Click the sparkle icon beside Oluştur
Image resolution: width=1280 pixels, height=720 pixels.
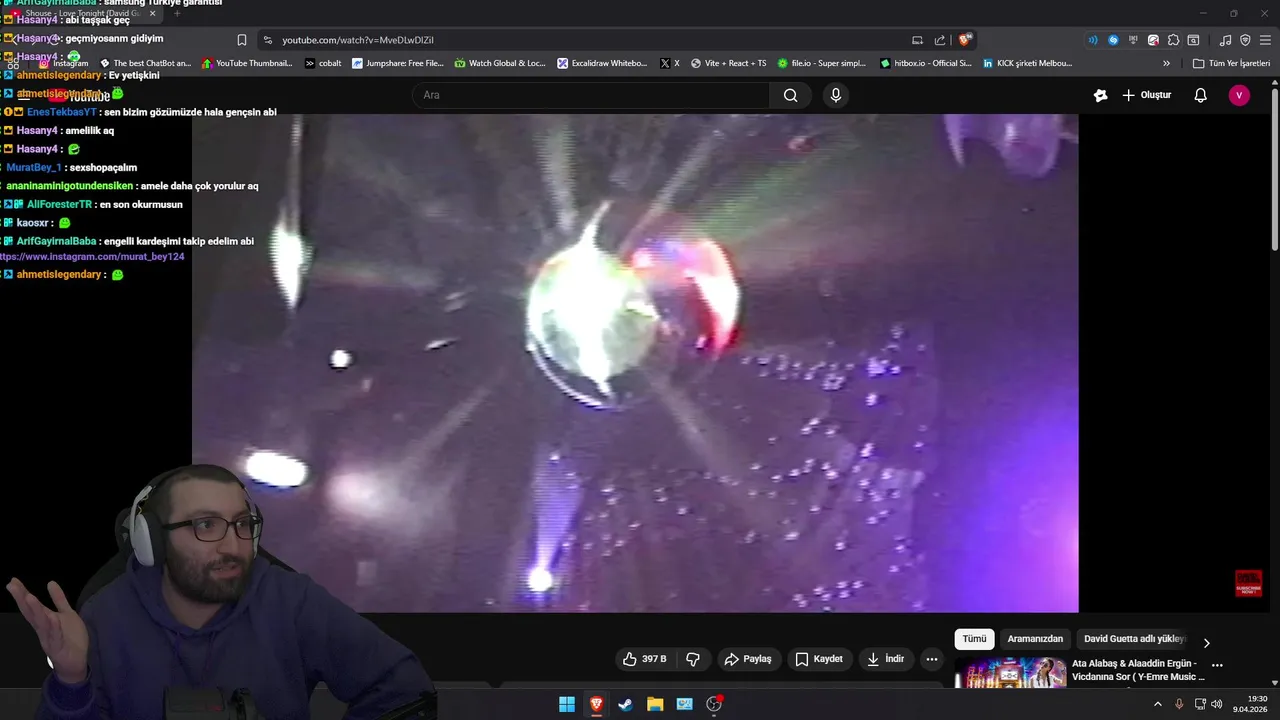click(x=1100, y=95)
